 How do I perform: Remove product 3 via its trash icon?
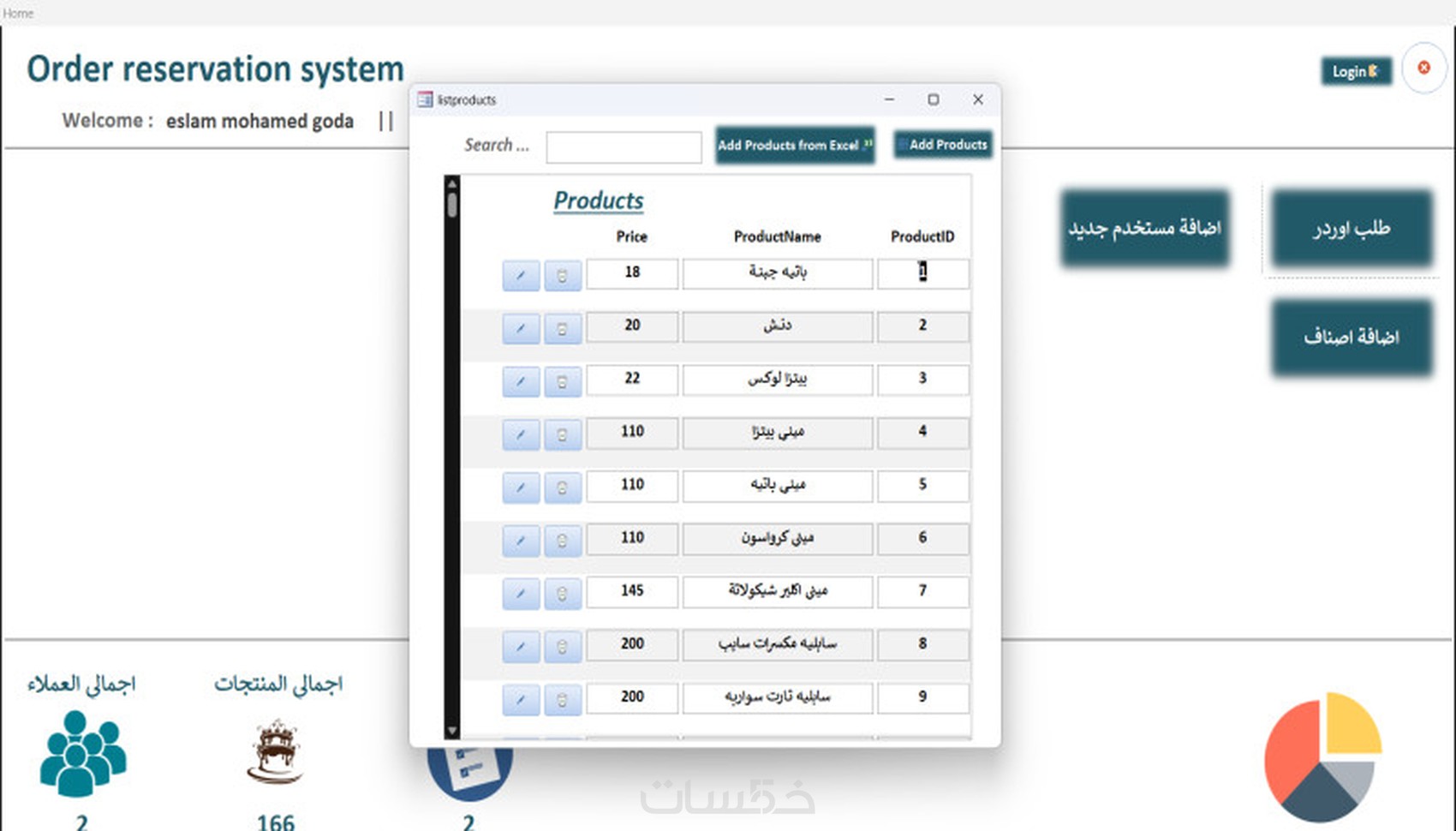[x=563, y=381]
